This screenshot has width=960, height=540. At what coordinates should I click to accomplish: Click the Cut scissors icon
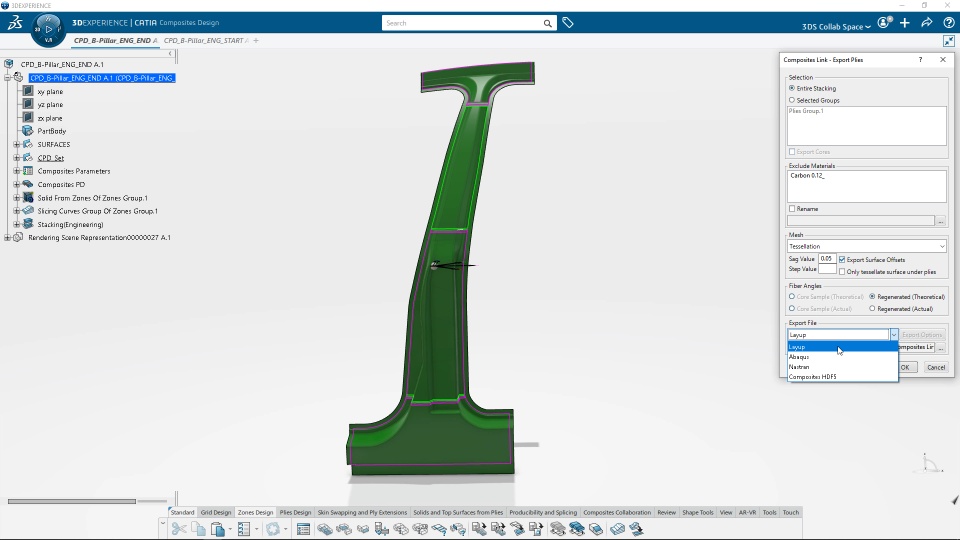179,528
